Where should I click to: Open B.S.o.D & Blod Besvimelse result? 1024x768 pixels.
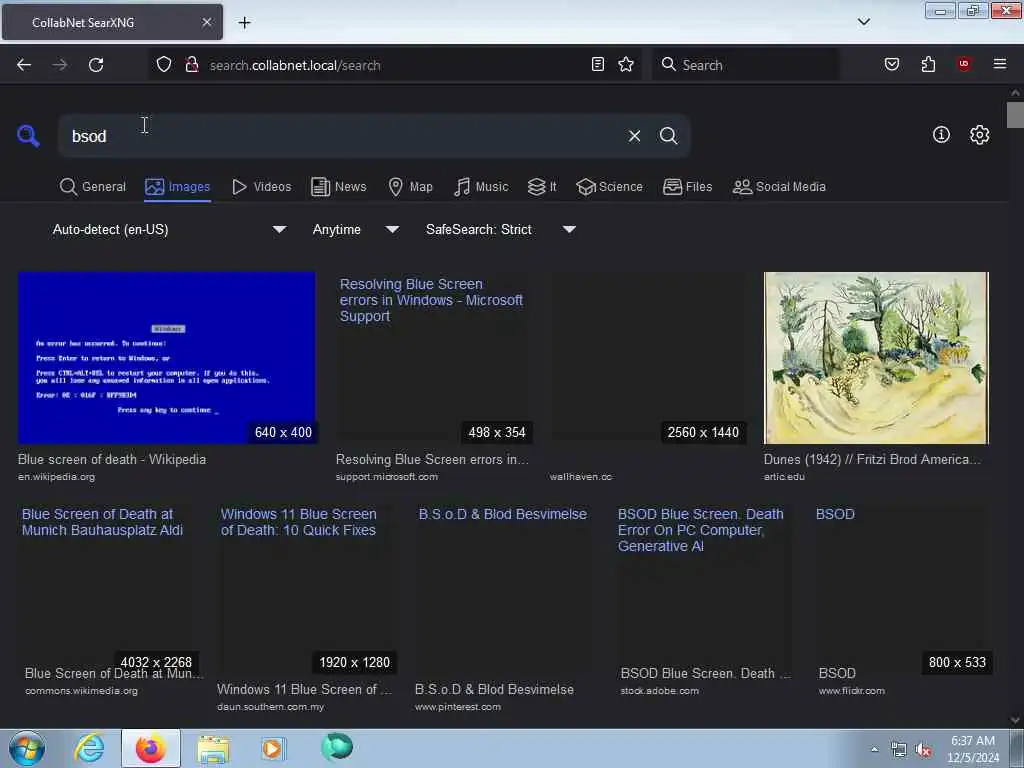coord(504,587)
